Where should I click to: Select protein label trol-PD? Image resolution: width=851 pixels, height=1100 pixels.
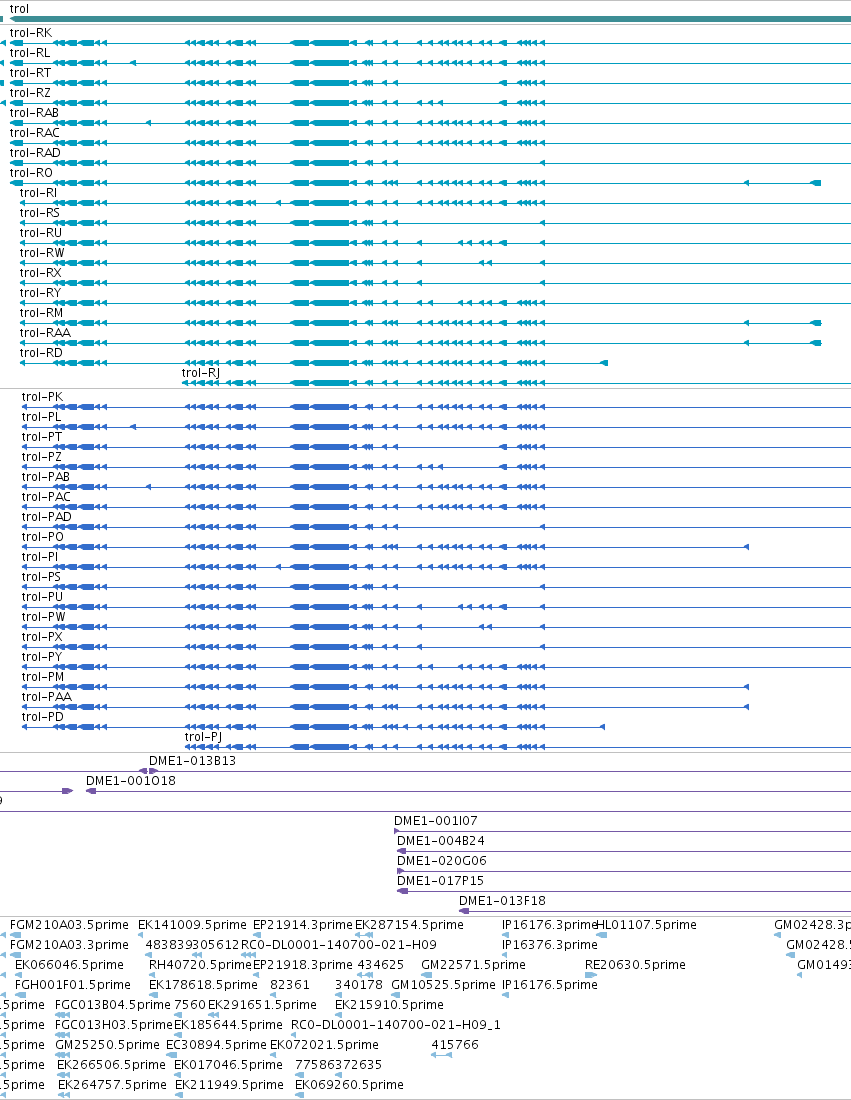click(43, 717)
